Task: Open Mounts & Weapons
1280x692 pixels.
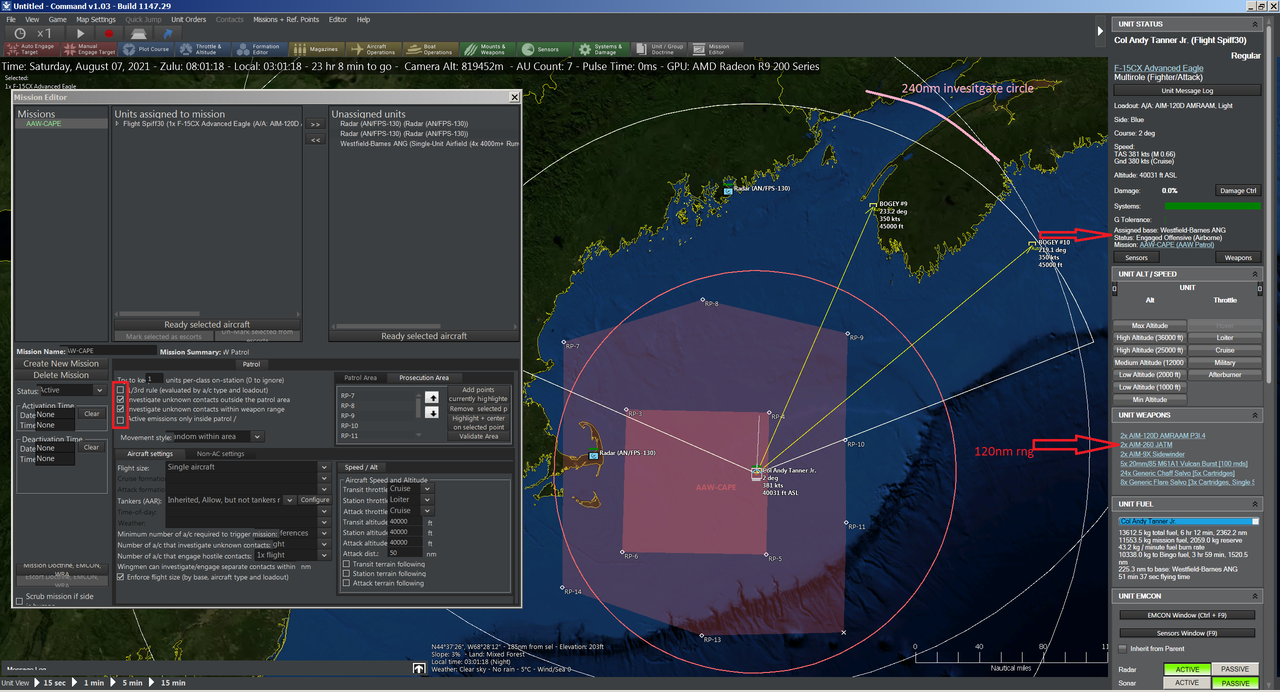Action: click(x=488, y=48)
